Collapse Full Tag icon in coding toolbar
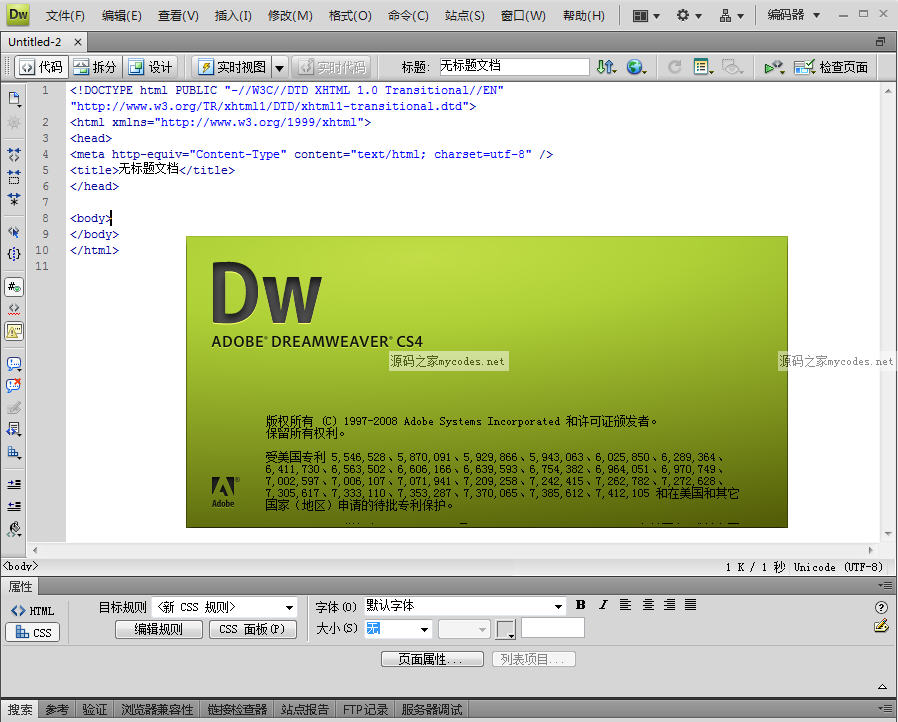Image resolution: width=898 pixels, height=722 pixels. pyautogui.click(x=14, y=155)
